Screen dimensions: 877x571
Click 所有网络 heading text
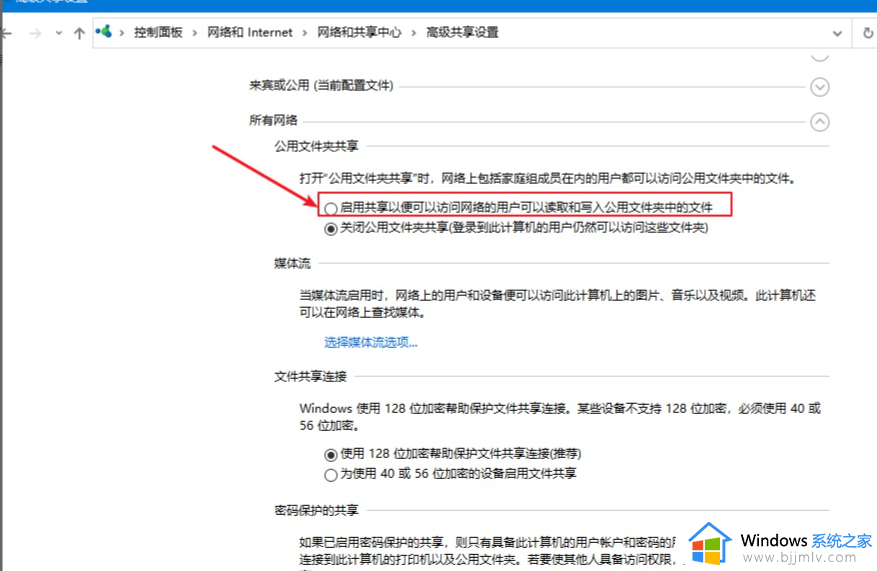coord(274,120)
